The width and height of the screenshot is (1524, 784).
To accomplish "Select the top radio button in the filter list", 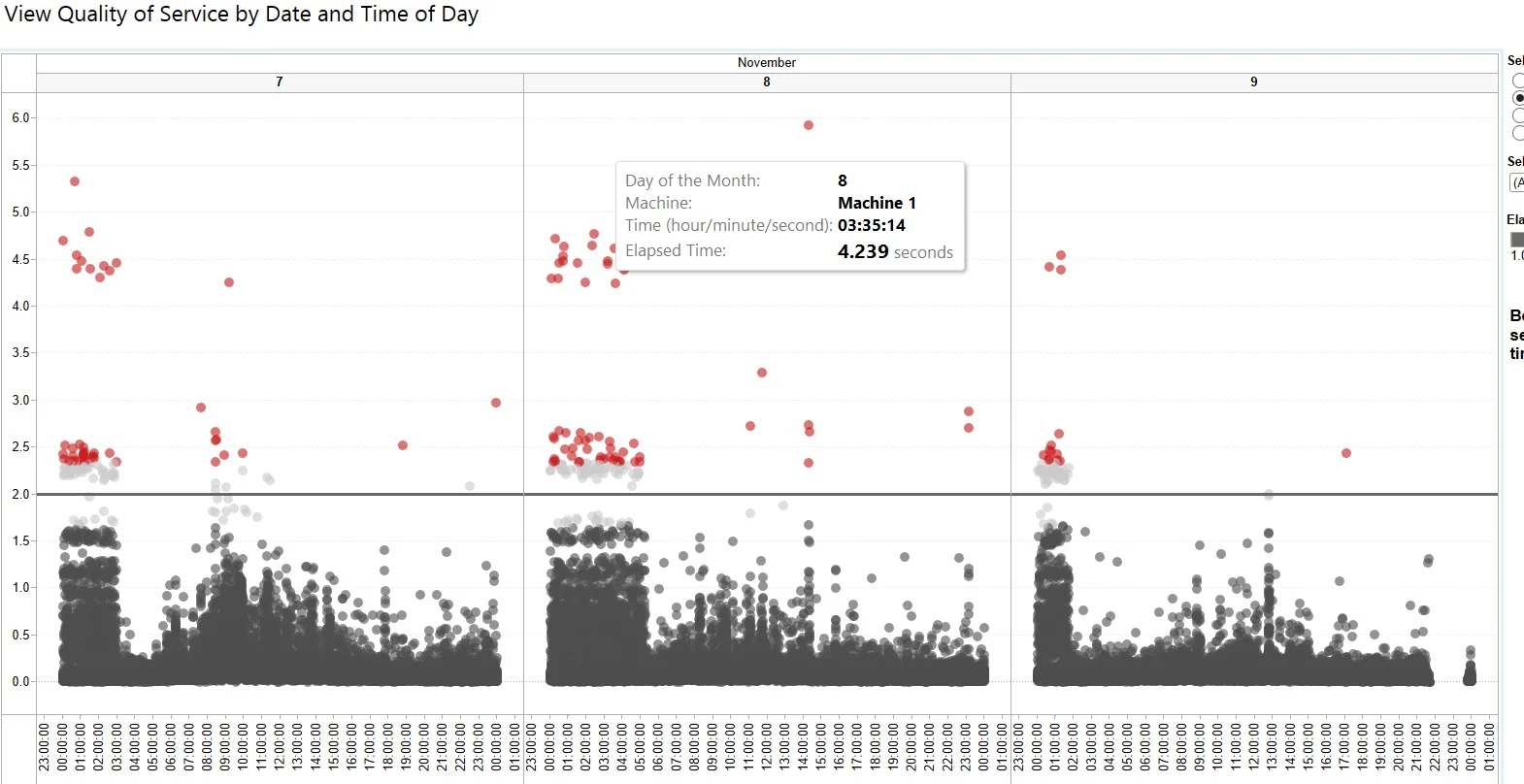I will [x=1518, y=81].
